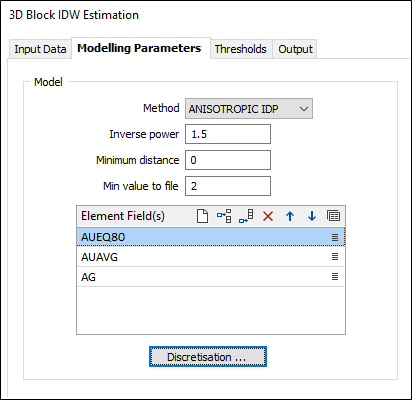The image size is (412, 400).
Task: Switch to the Input Data tab
Action: 40,49
